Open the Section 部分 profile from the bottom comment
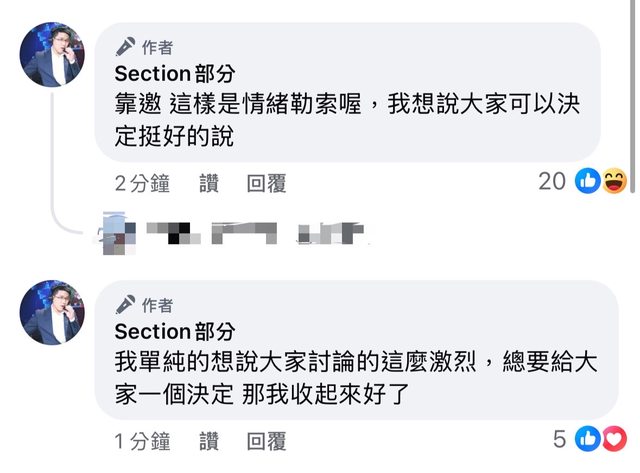The height and width of the screenshot is (473, 640). [176, 331]
